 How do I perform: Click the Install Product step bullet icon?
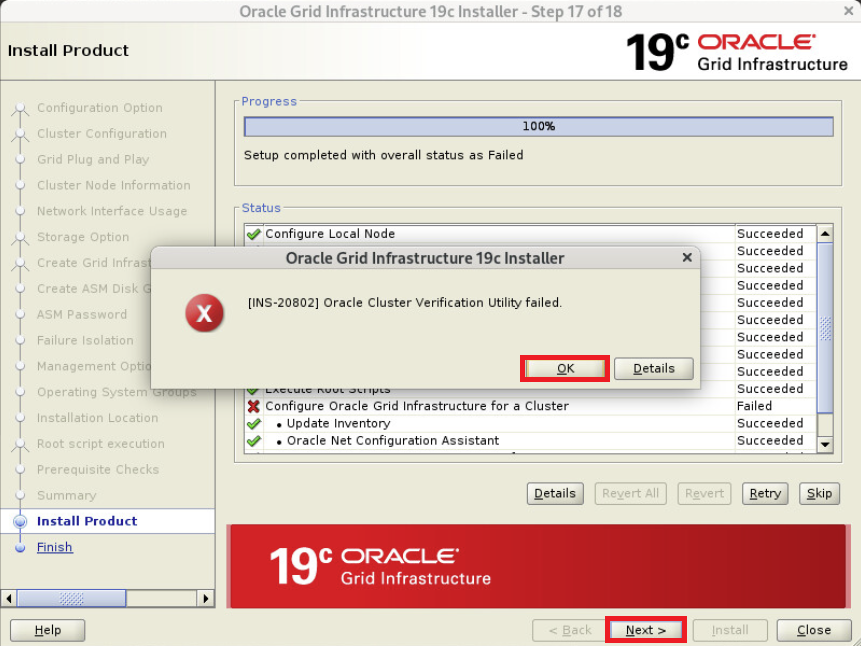(x=20, y=521)
